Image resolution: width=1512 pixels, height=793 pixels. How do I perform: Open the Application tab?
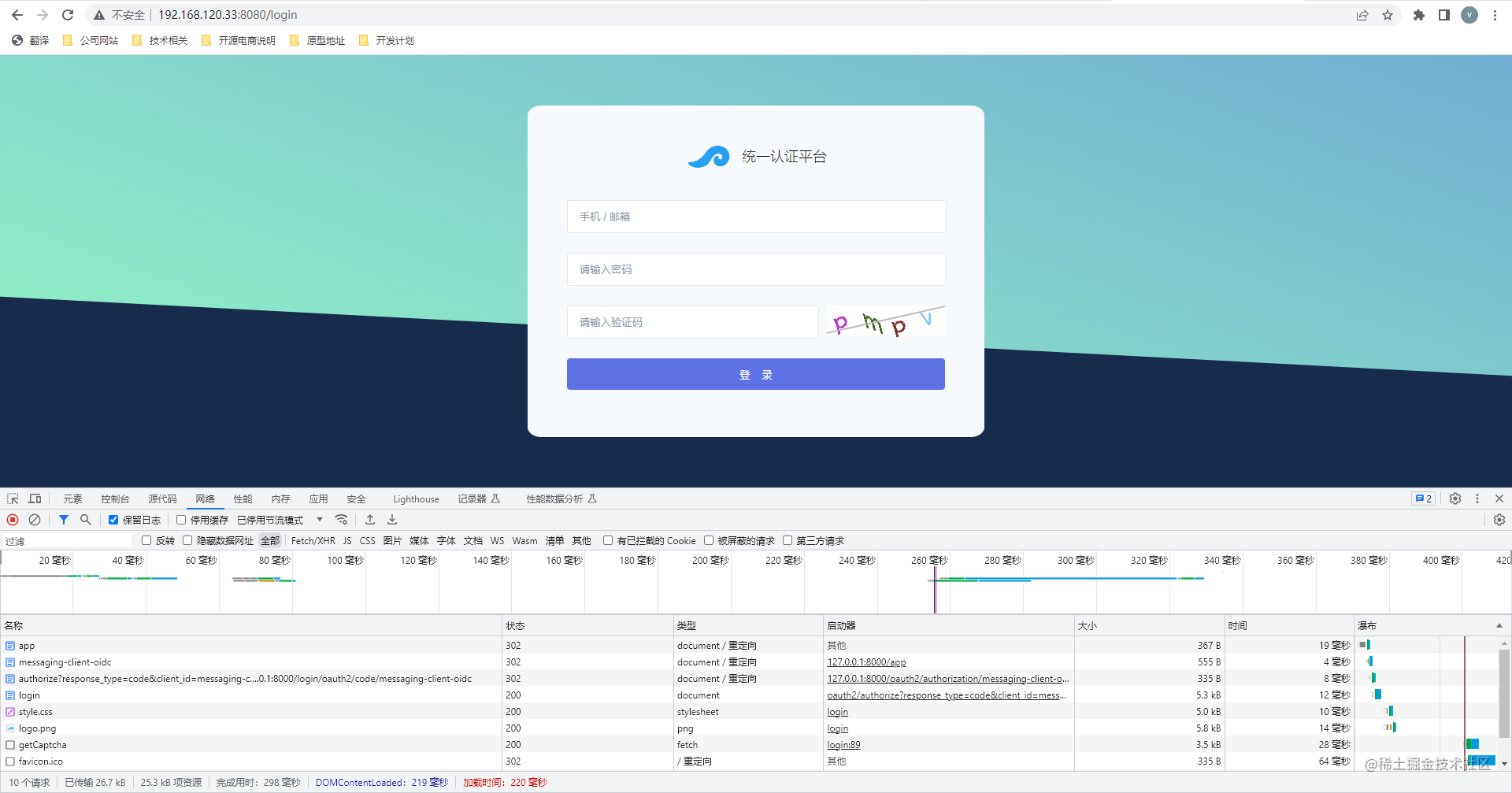(318, 498)
